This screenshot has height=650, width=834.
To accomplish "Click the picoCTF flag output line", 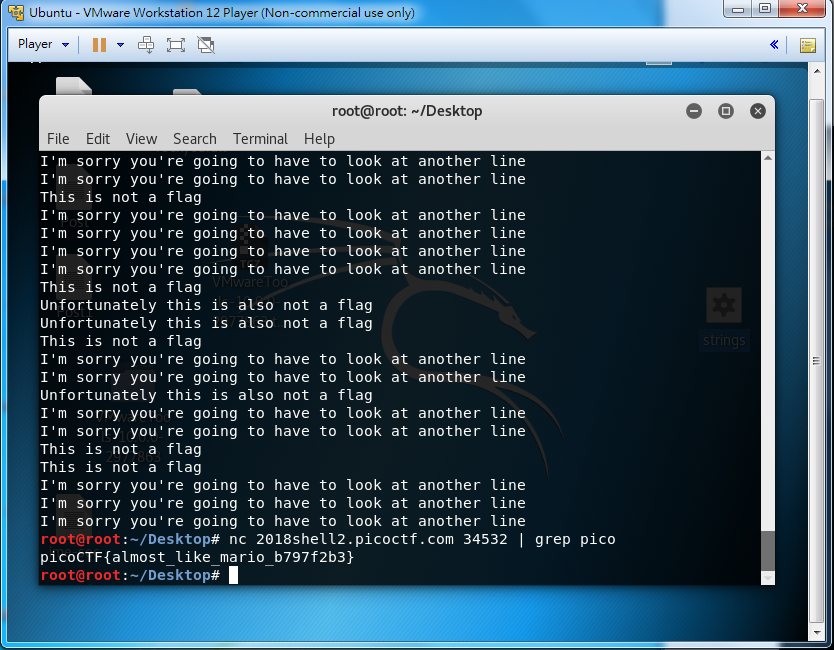I will click(197, 557).
